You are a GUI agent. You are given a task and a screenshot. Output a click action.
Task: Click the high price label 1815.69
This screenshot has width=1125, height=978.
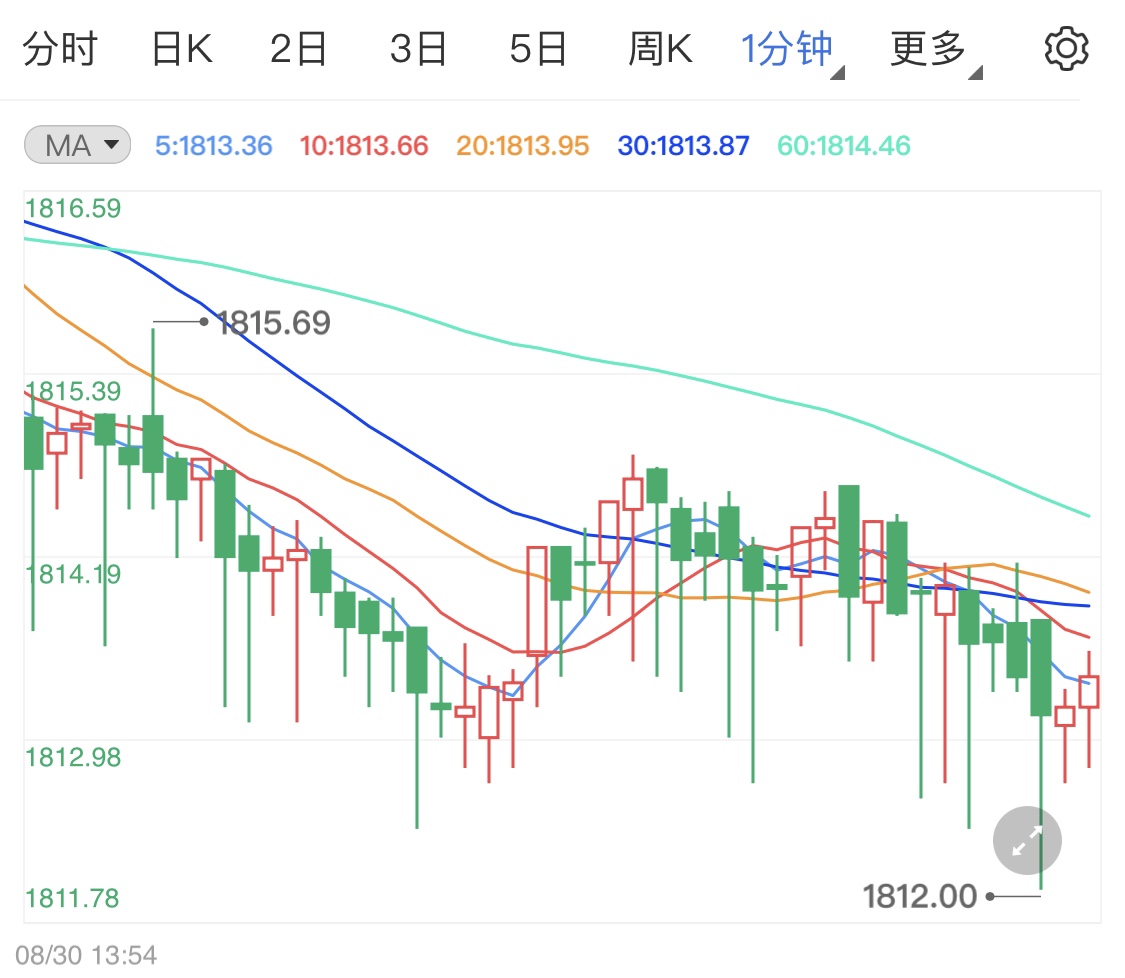273,323
